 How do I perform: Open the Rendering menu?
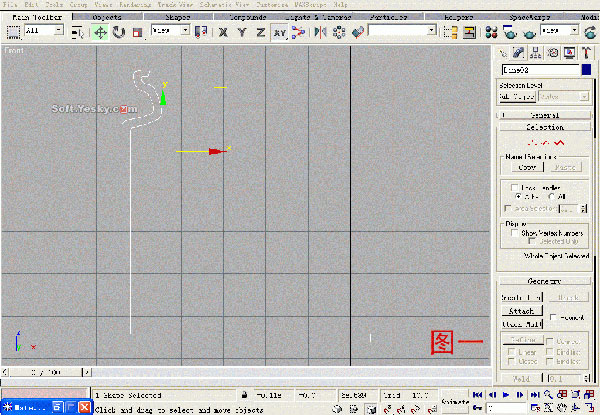(135, 5)
